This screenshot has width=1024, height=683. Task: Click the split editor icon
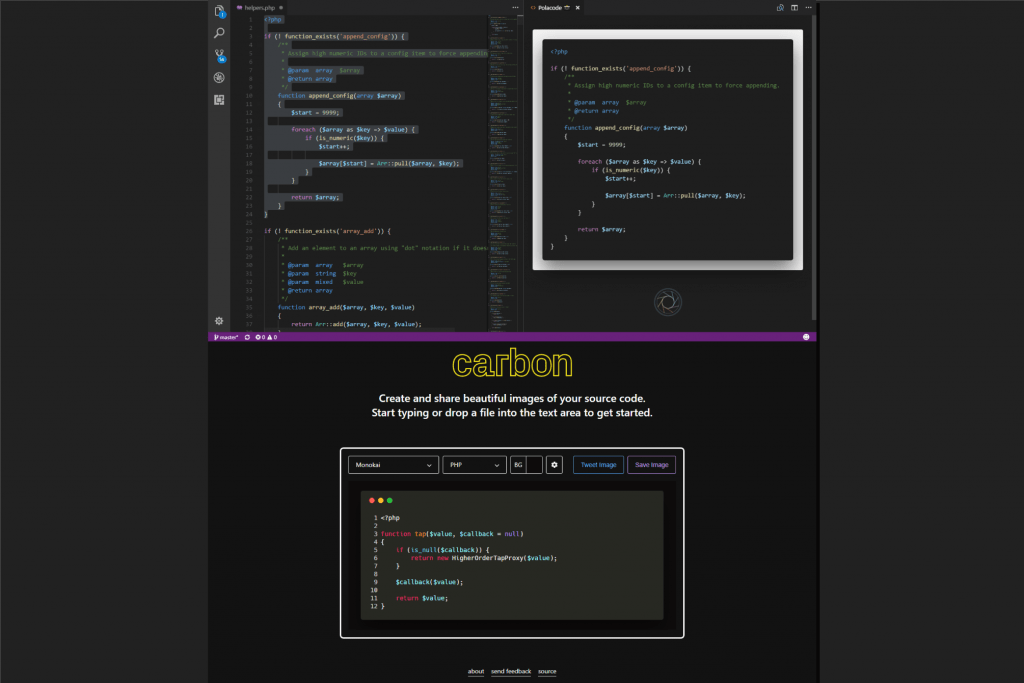pyautogui.click(x=794, y=8)
